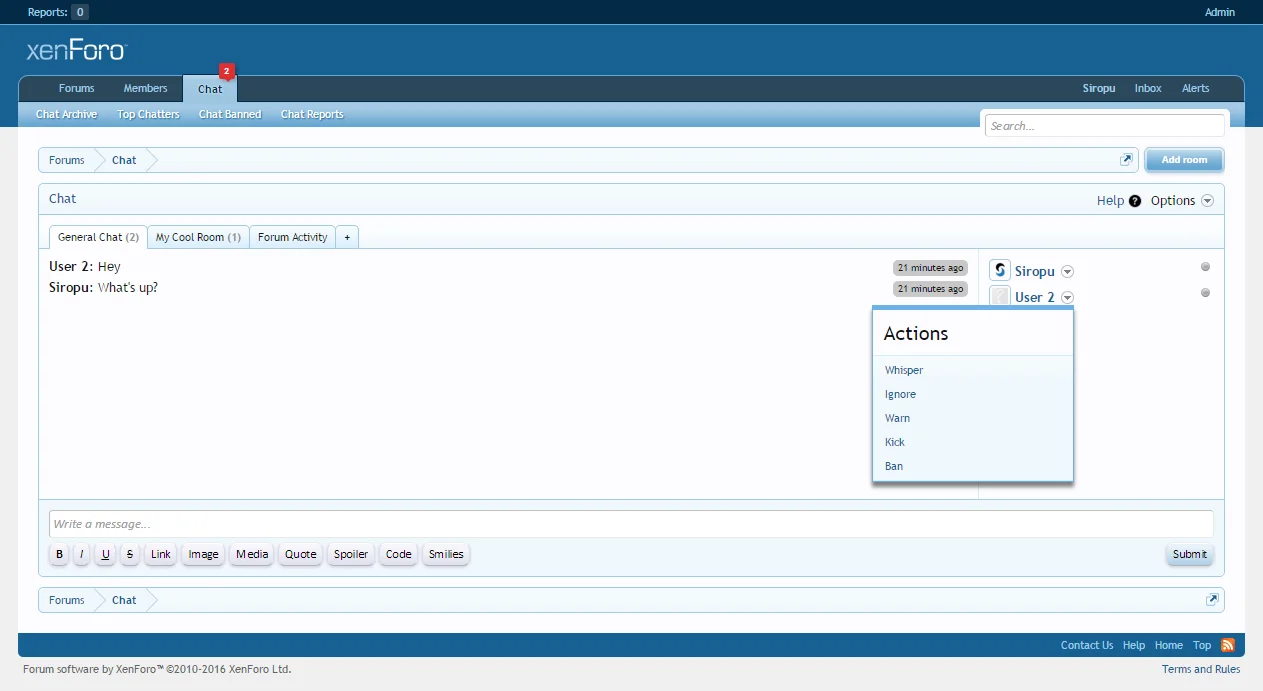
Task: Toggle Strikethrough formatting button
Action: pos(130,554)
